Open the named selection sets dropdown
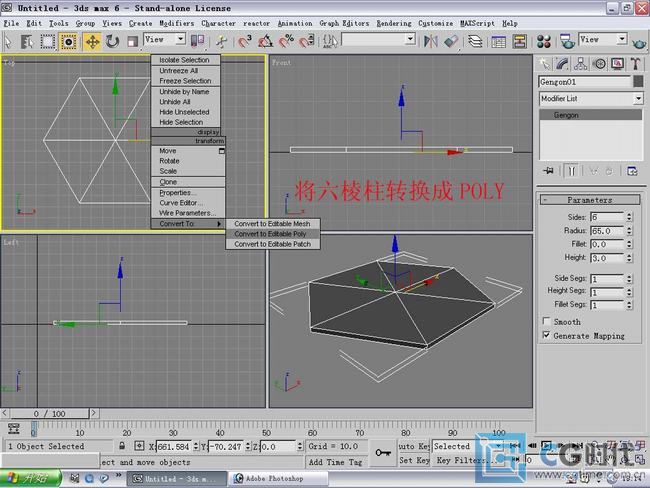The image size is (650, 488). click(x=378, y=39)
